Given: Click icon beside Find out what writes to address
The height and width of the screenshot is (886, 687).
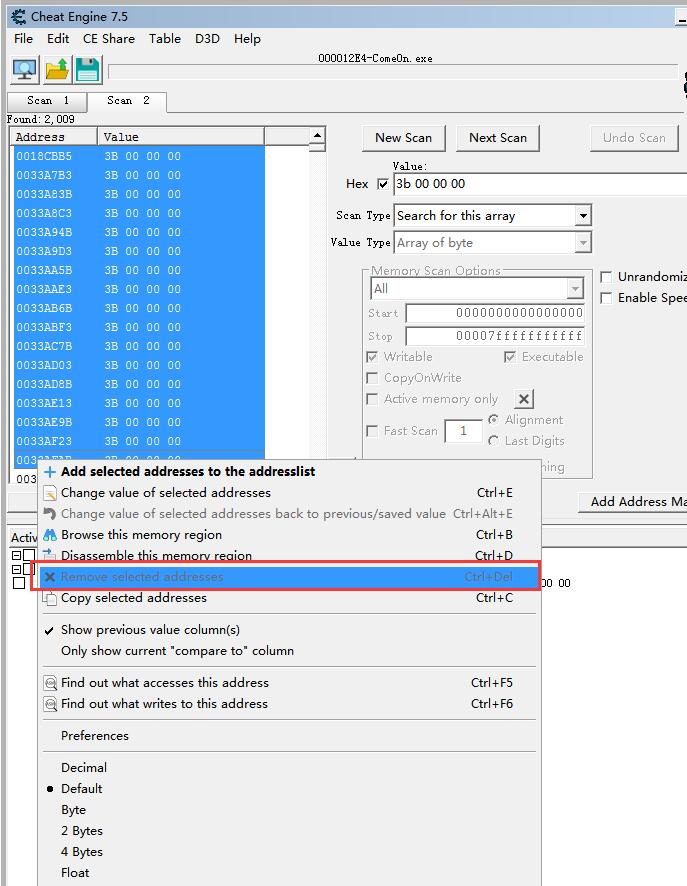Looking at the screenshot, I should point(50,704).
